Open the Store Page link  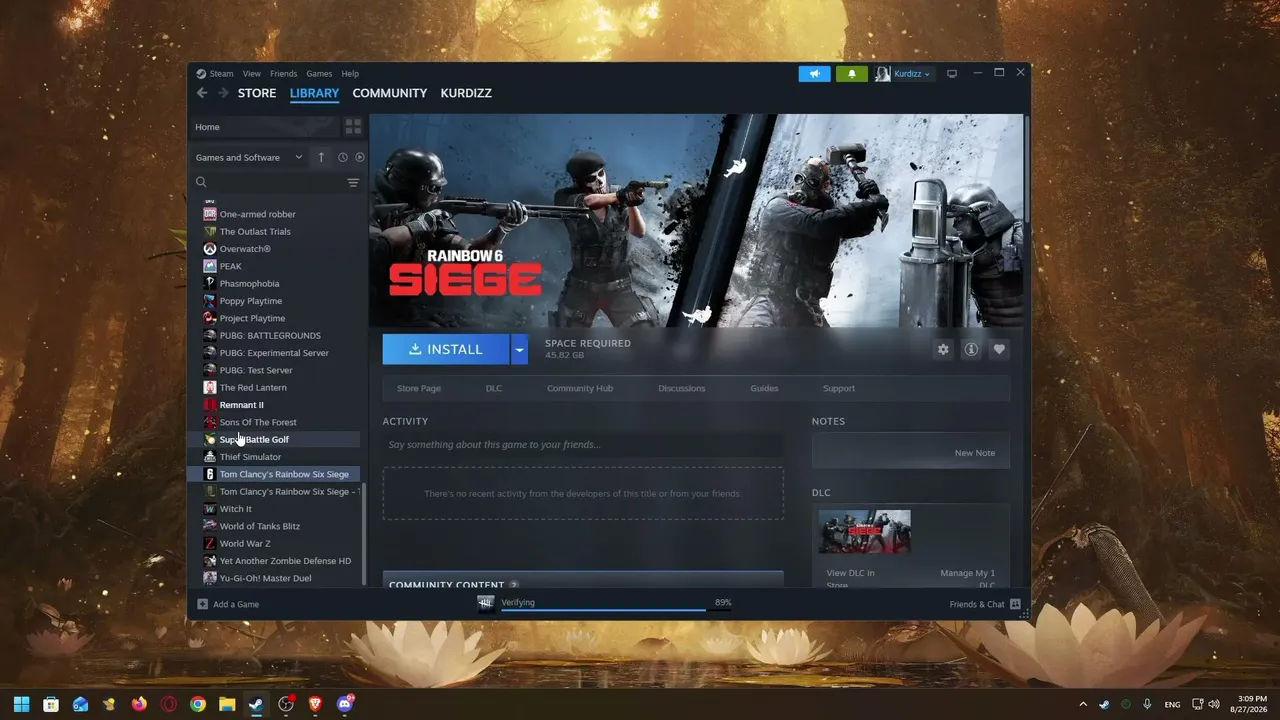pos(419,388)
